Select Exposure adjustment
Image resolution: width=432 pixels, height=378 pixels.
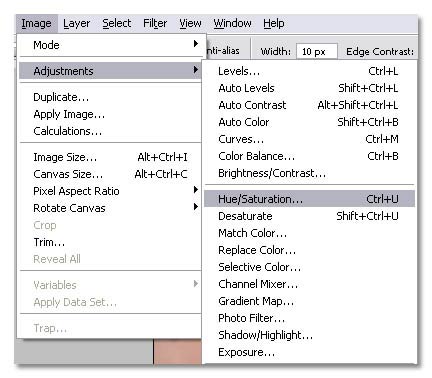coord(309,352)
